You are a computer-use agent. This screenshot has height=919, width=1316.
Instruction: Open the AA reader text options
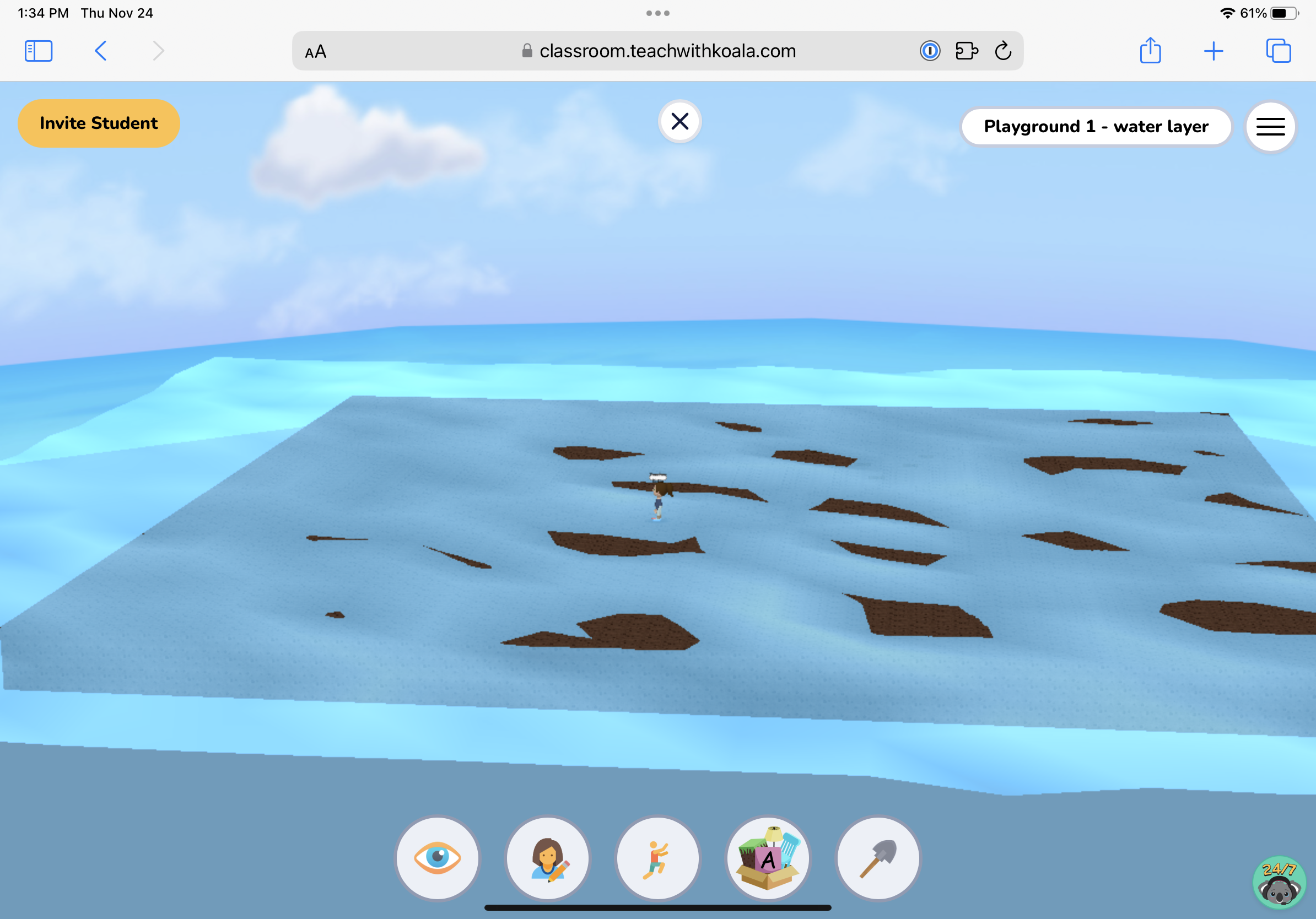(315, 52)
